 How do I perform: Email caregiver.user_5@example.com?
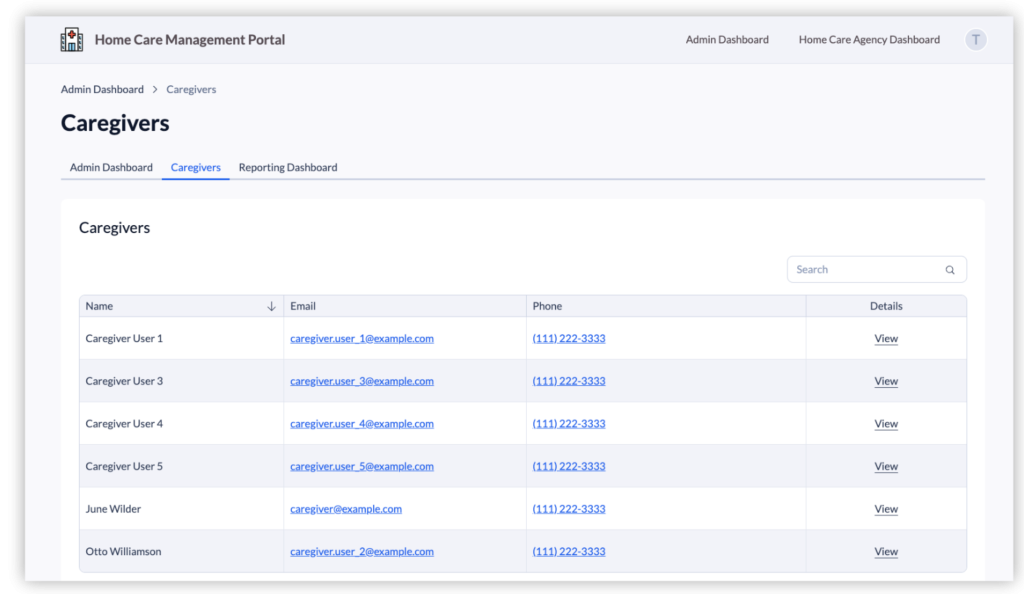pyautogui.click(x=362, y=466)
